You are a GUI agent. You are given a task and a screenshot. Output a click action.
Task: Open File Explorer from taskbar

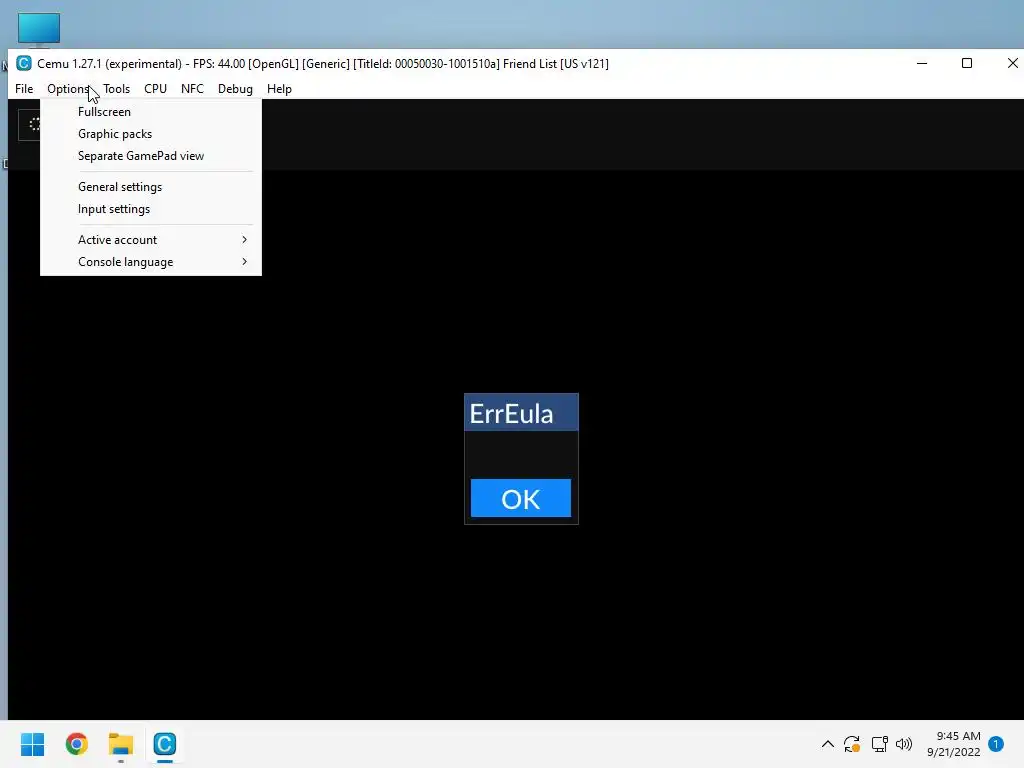click(121, 744)
